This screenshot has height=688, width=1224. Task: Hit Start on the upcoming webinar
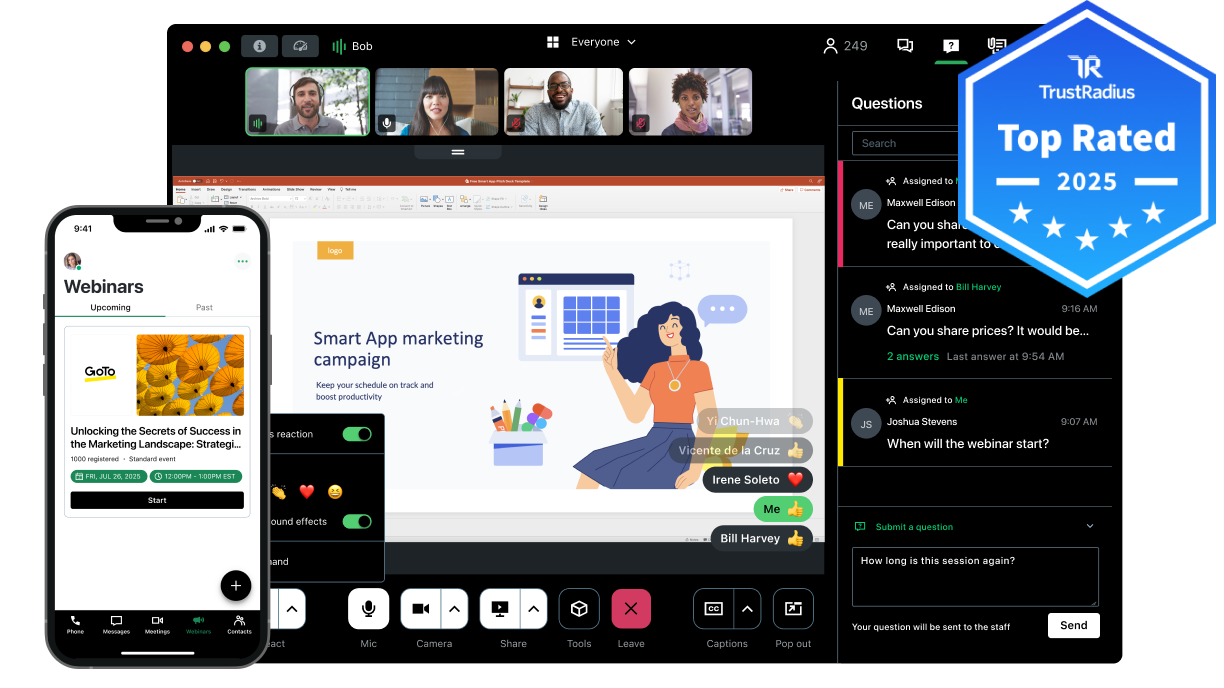(x=157, y=500)
